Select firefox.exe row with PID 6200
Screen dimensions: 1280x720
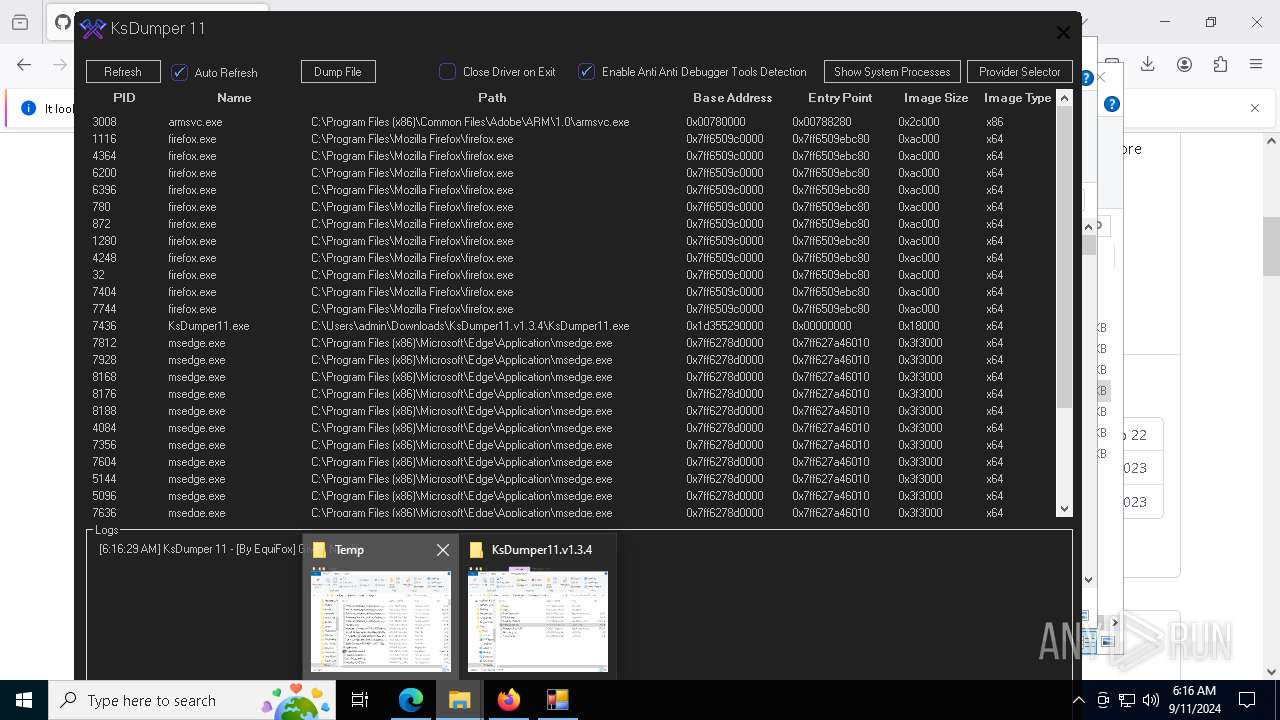pos(570,173)
